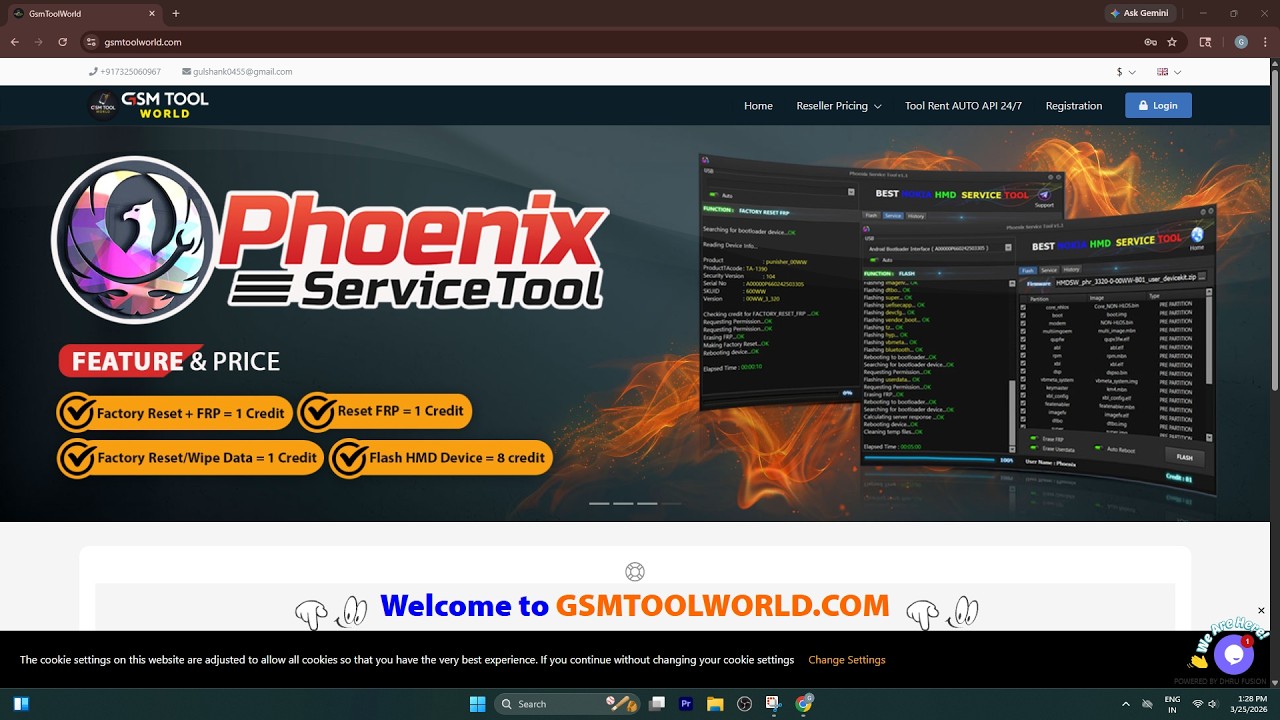
Task: Open the Registration page
Action: coord(1074,106)
